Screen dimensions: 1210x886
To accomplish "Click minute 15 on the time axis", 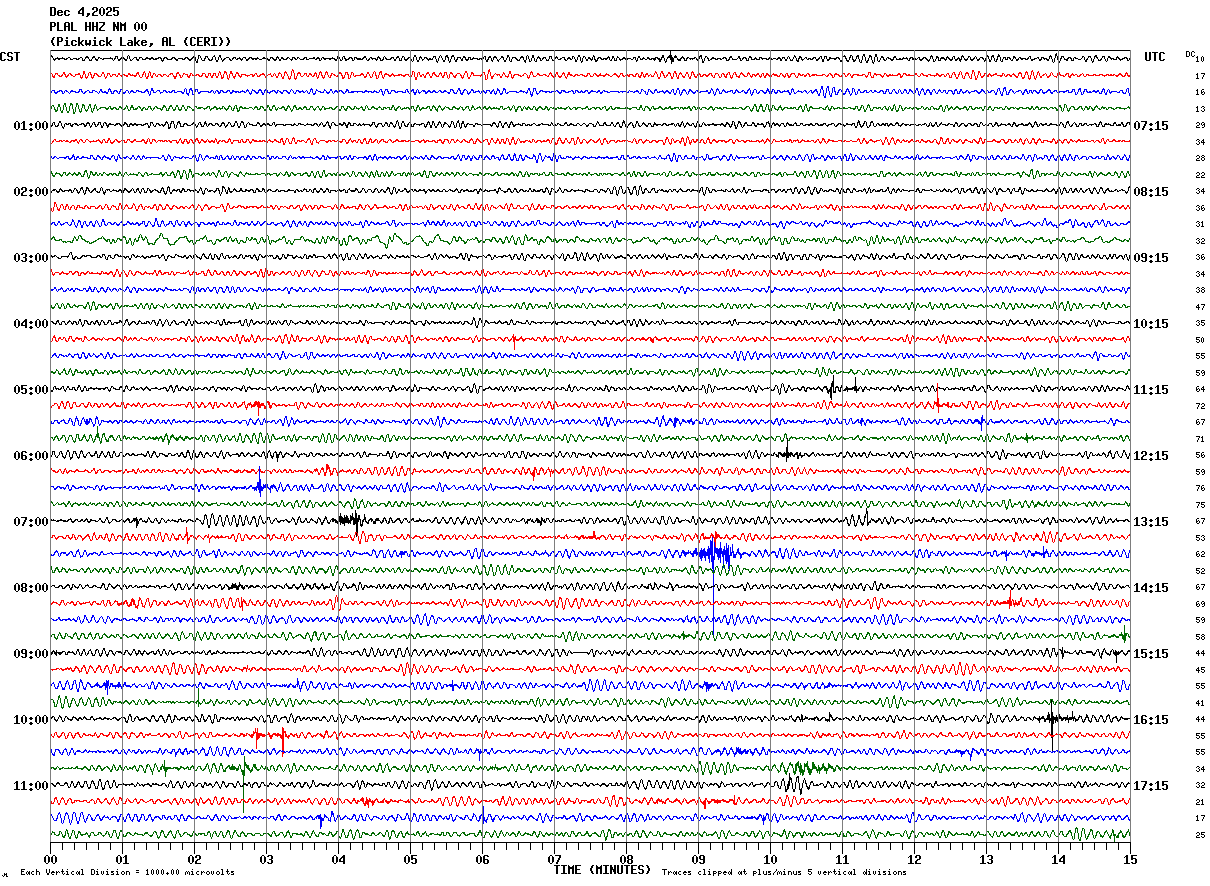I will pos(1130,859).
